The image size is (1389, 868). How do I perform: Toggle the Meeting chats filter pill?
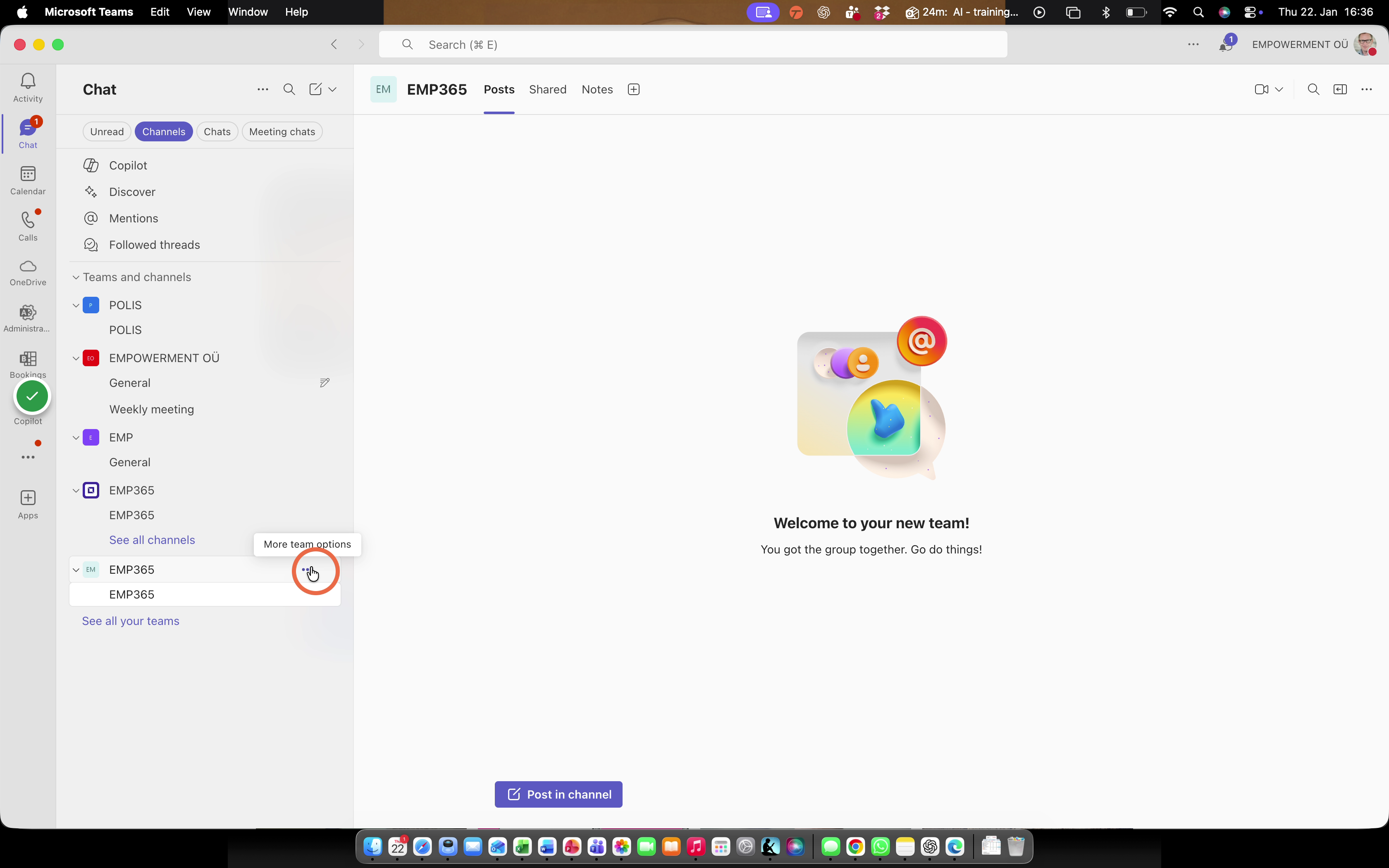[282, 131]
